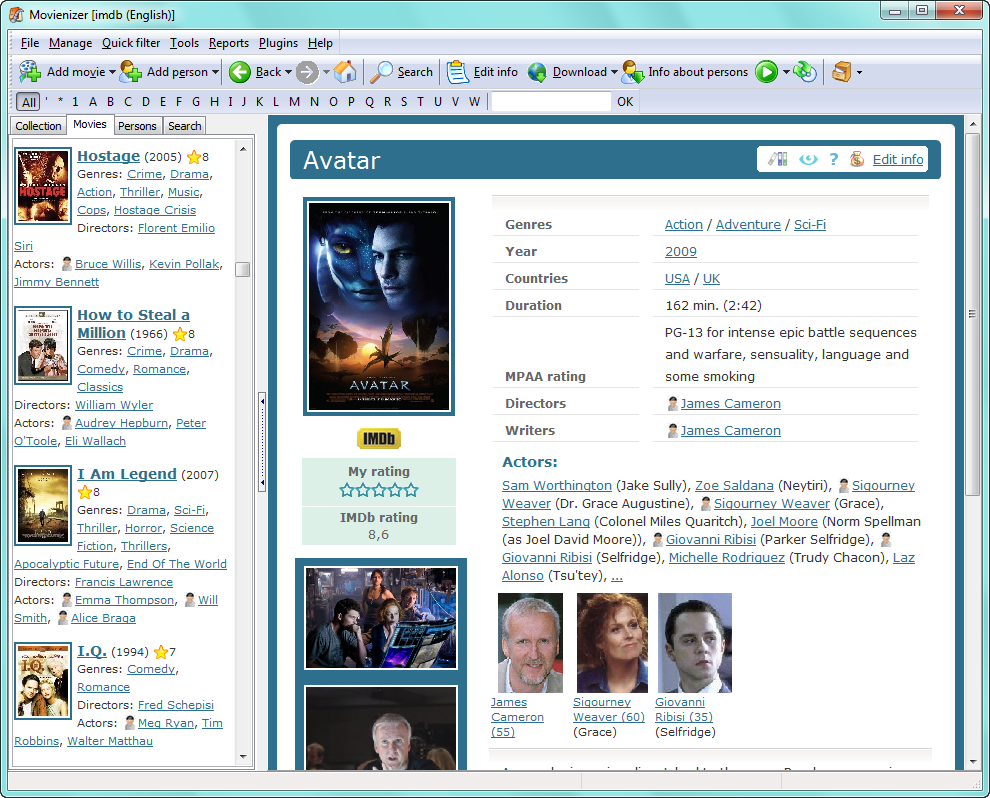
Task: Click the Download globe toolbar icon
Action: coord(537,72)
